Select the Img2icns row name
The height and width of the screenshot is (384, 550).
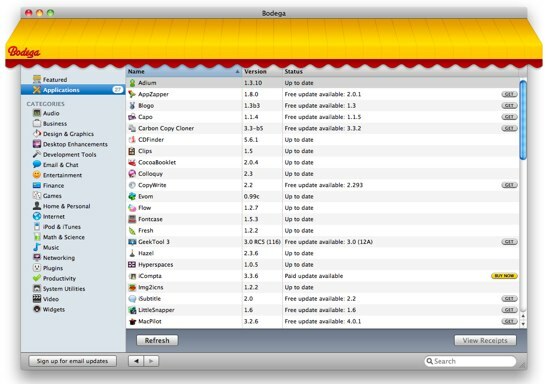tap(151, 287)
